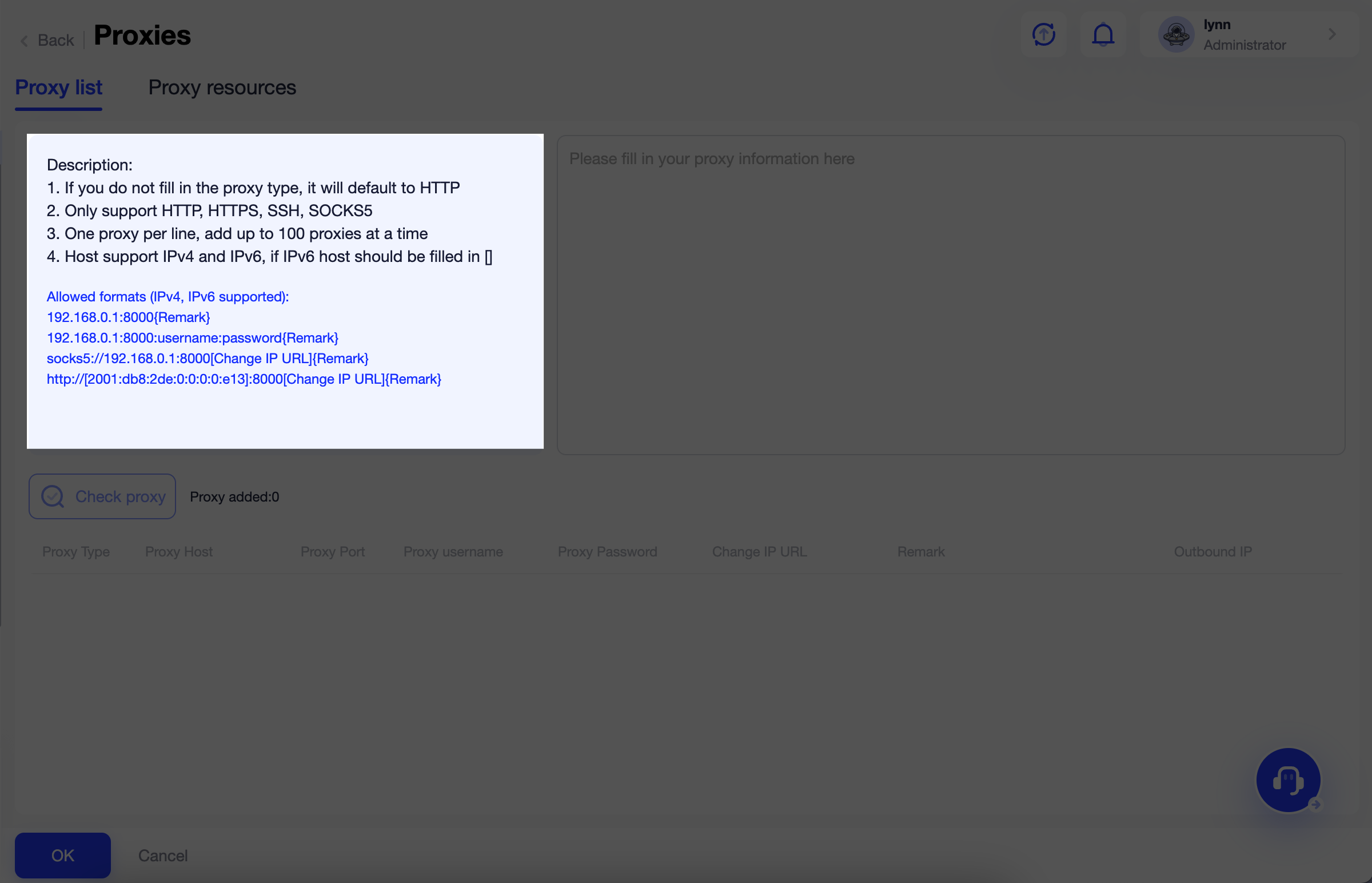Screen dimensions: 1372x883
Task: Click the proxy information input area
Action: pyautogui.click(x=950, y=292)
